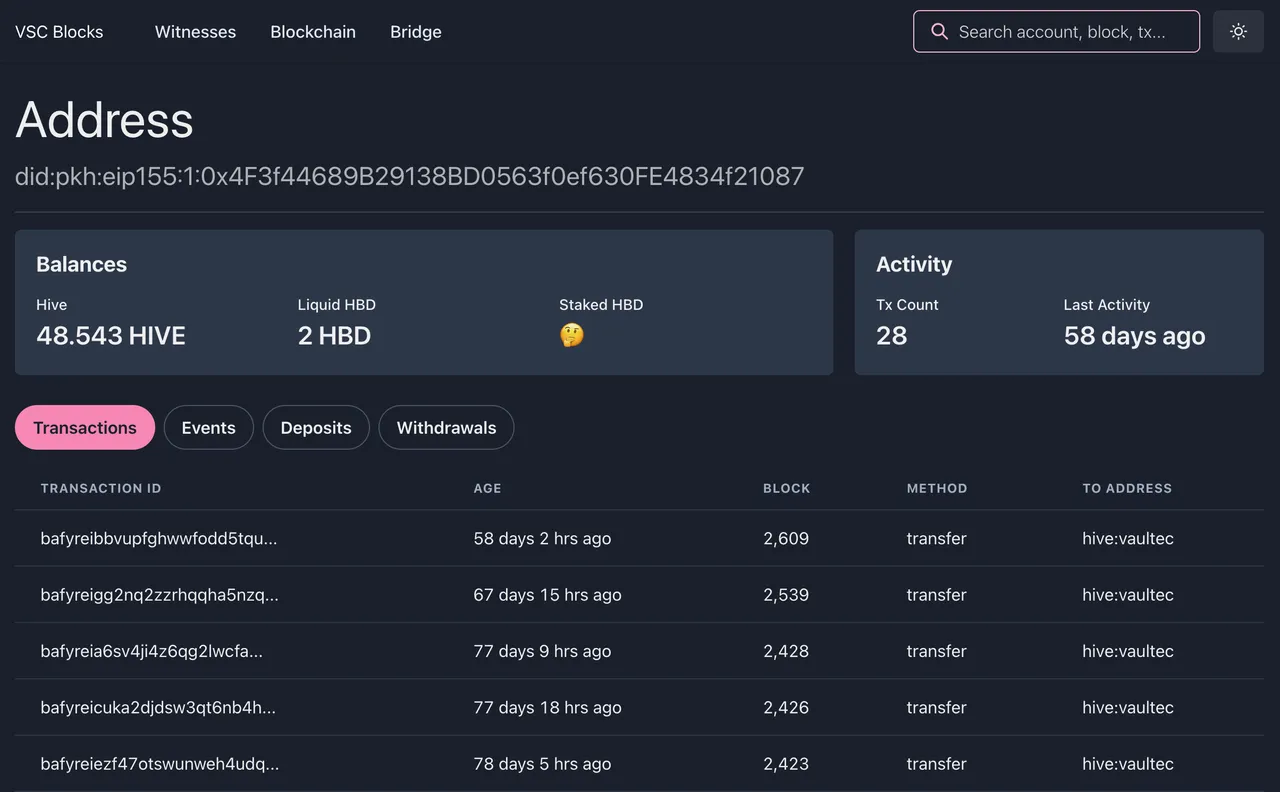The height and width of the screenshot is (792, 1280).
Task: Open the VSC Blocks home link
Action: click(x=59, y=32)
